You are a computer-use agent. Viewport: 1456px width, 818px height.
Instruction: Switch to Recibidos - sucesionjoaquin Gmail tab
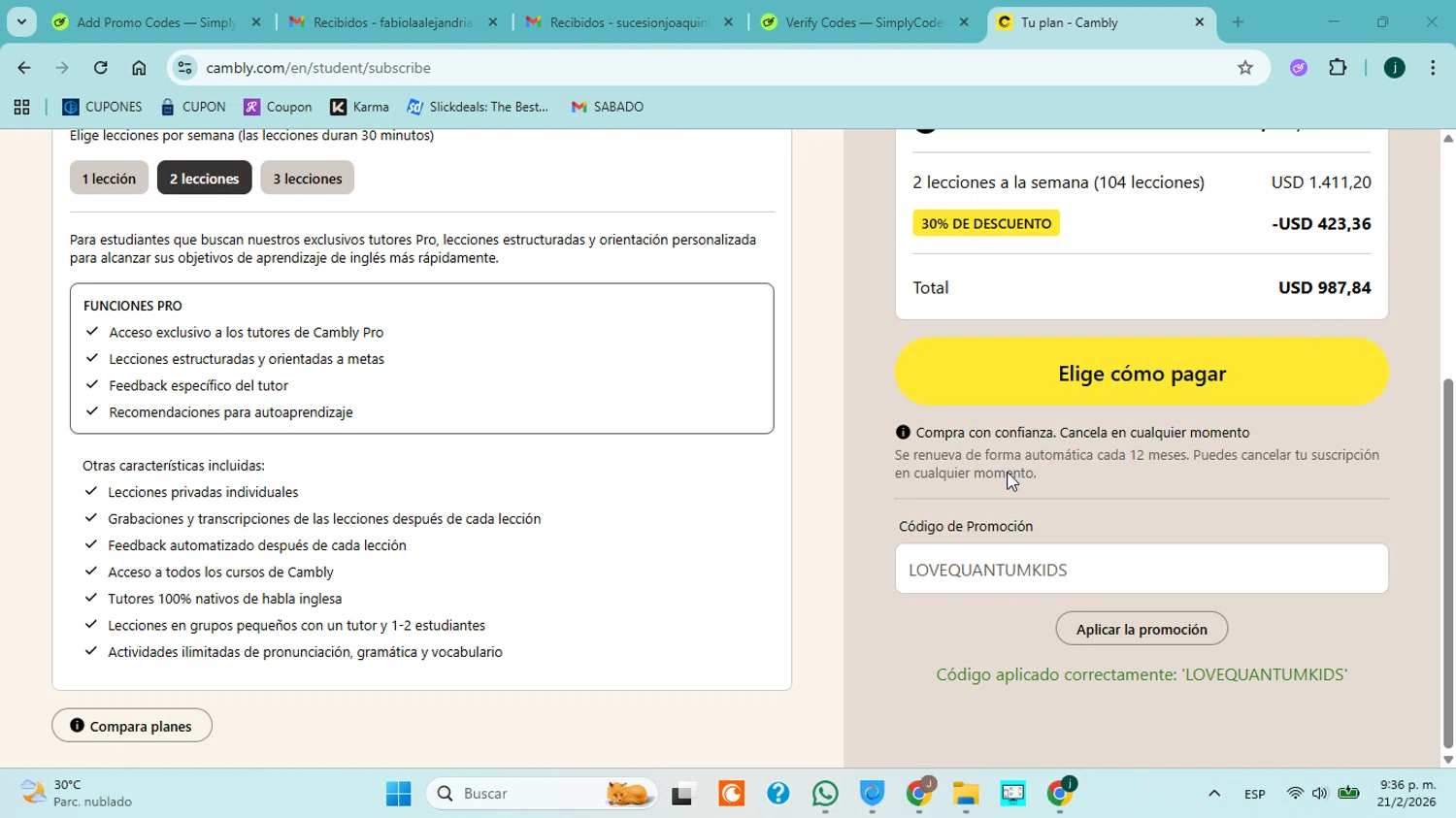630,21
